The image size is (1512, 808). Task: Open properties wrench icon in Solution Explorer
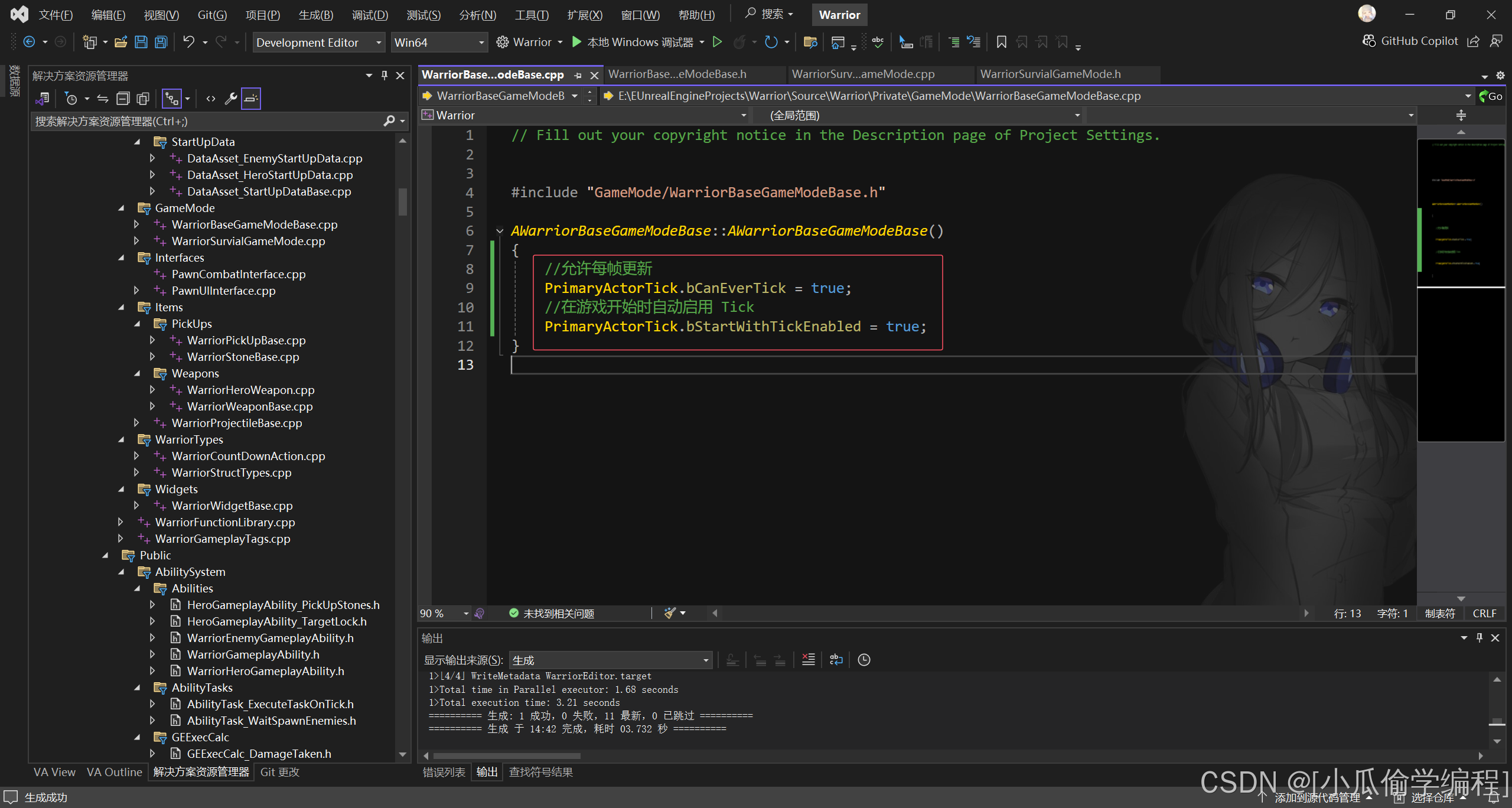231,99
